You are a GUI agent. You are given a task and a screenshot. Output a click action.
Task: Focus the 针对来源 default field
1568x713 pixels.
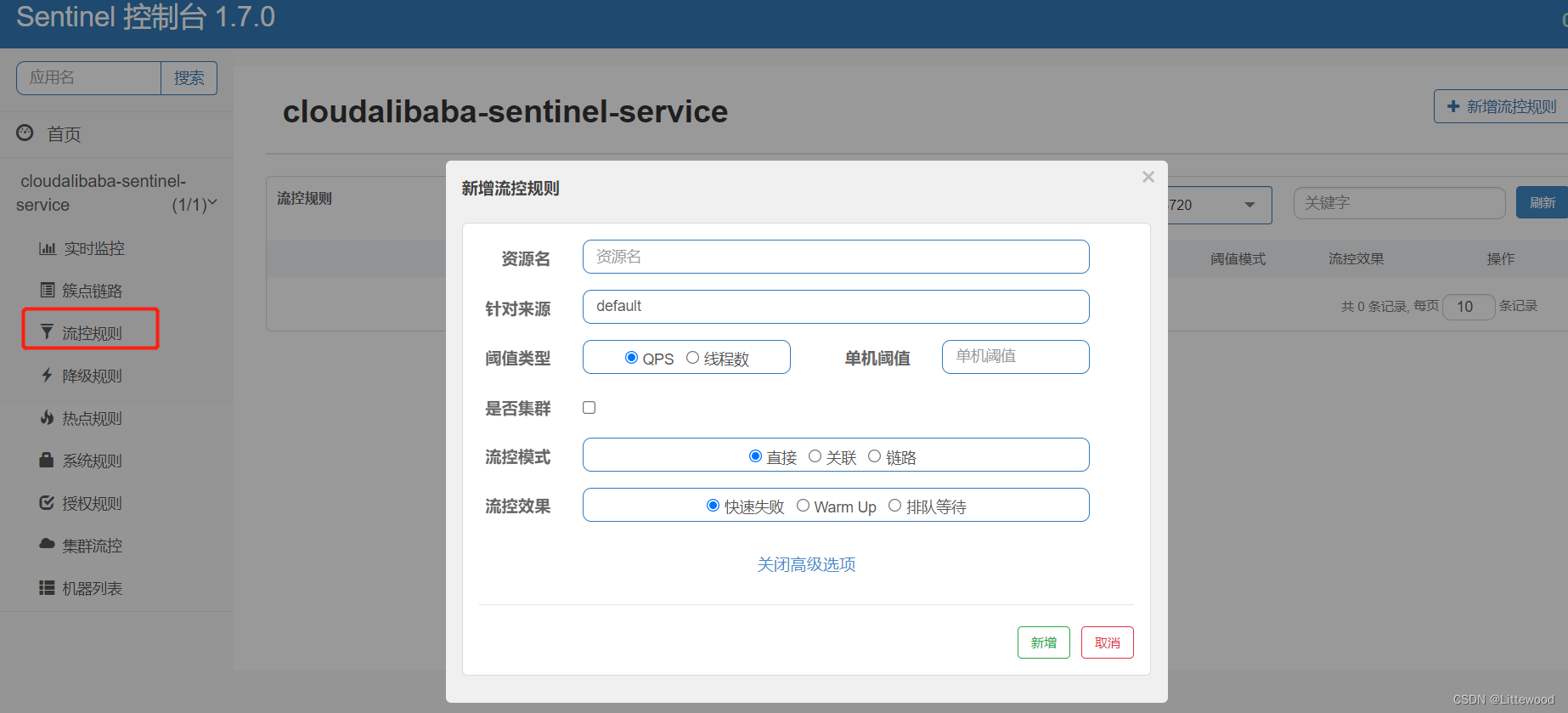[x=836, y=307]
